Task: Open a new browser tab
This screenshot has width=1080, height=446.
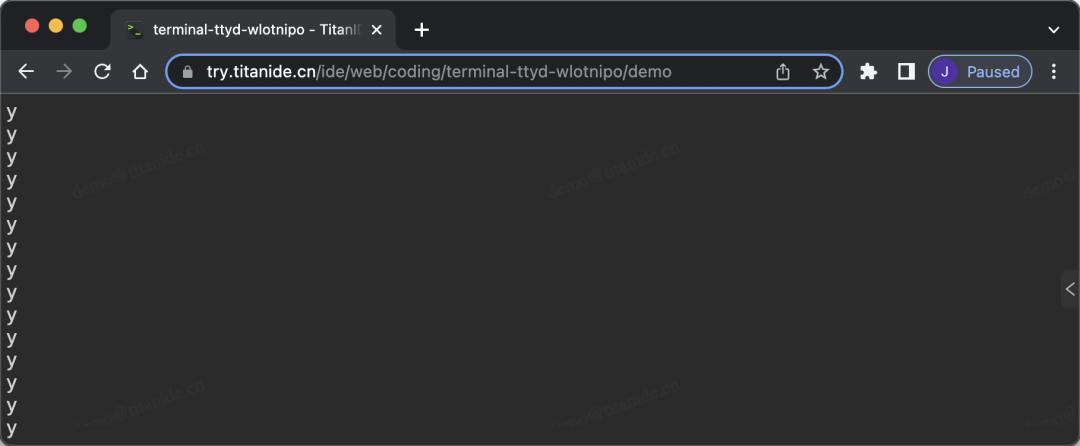Action: click(422, 30)
